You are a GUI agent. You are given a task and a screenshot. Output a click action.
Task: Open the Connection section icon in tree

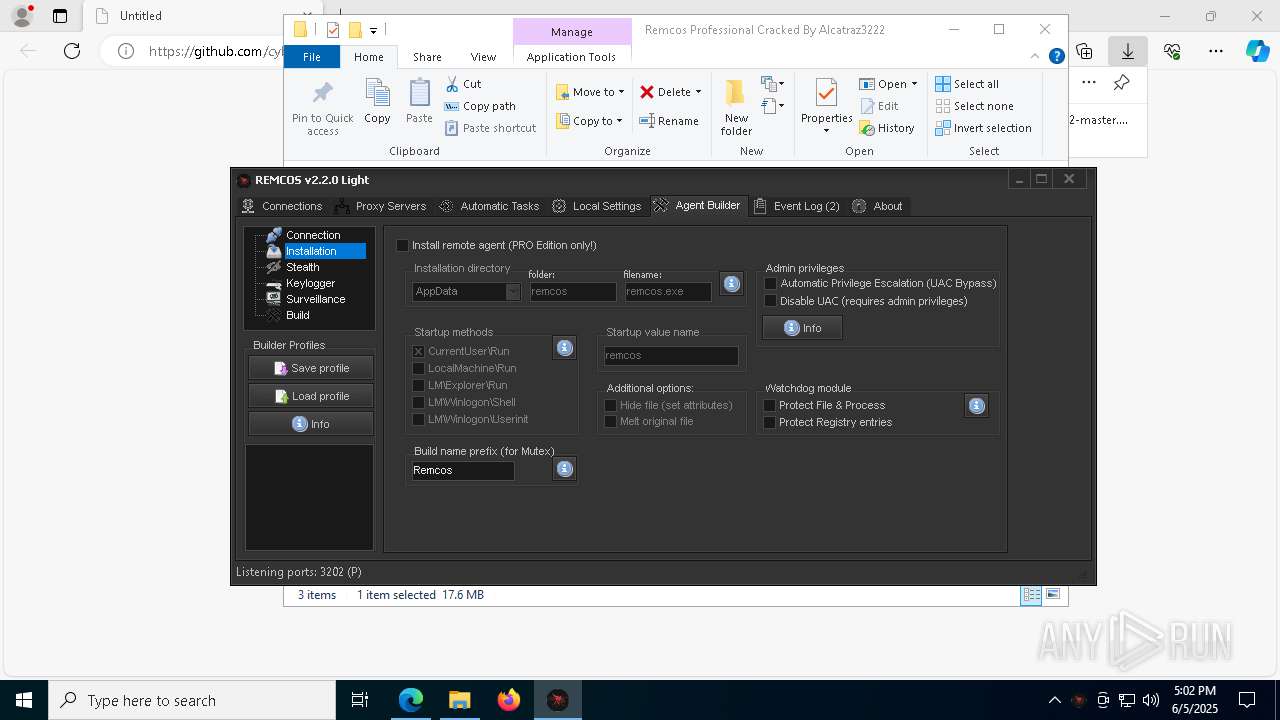274,235
